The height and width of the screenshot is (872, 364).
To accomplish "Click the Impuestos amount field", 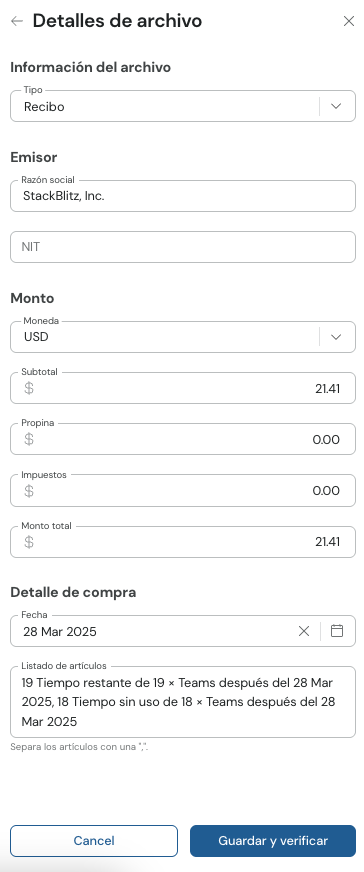I will tap(183, 490).
